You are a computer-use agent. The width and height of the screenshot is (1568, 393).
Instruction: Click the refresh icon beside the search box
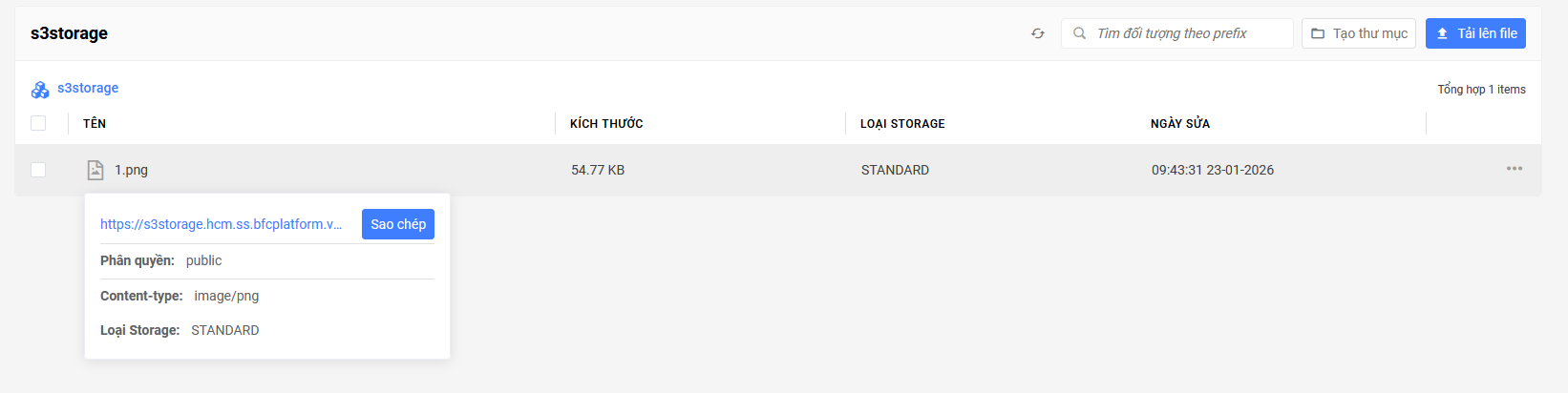click(x=1038, y=33)
